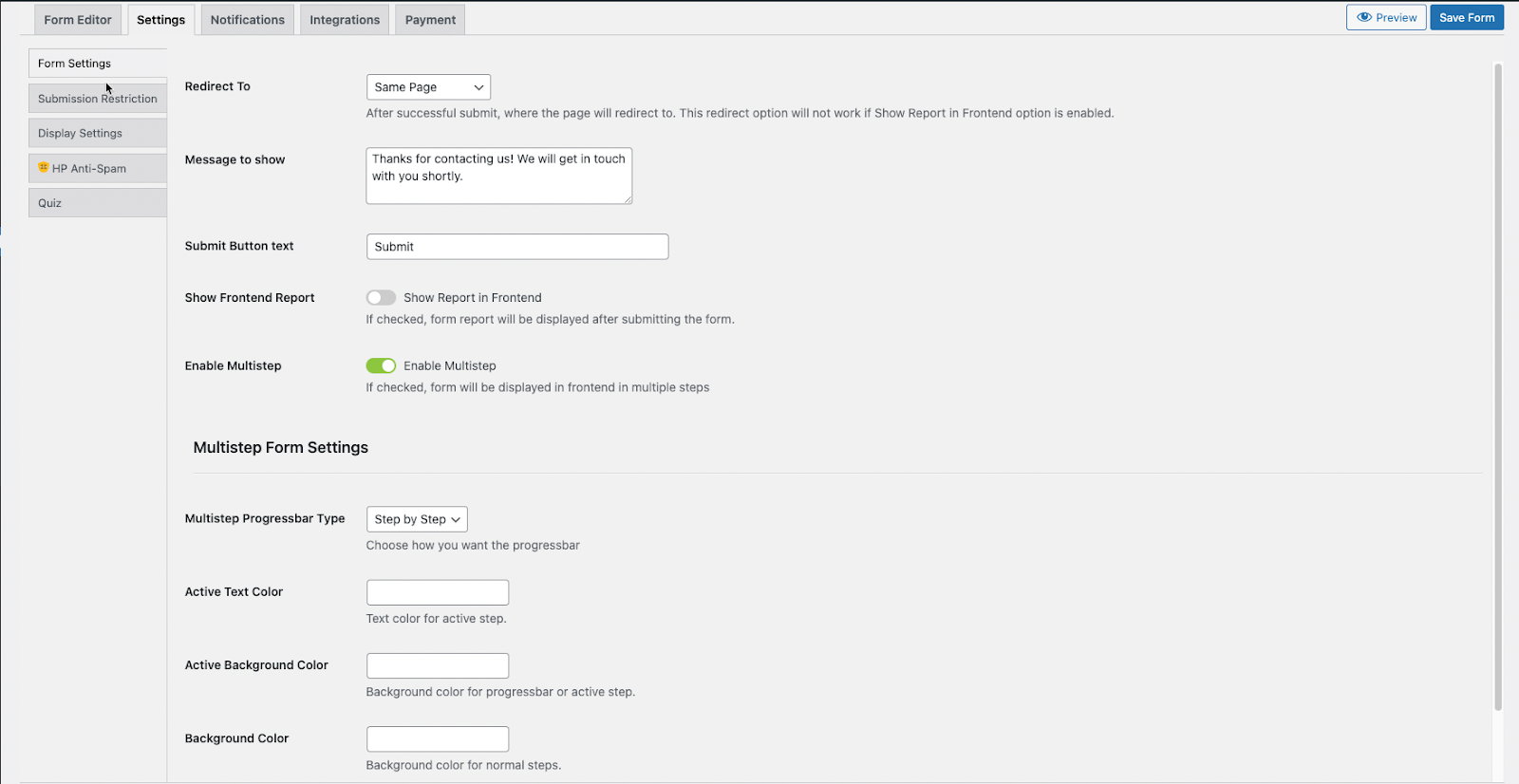Go to the Integrations tab
Screen dimensions: 1519x784
pos(345,20)
